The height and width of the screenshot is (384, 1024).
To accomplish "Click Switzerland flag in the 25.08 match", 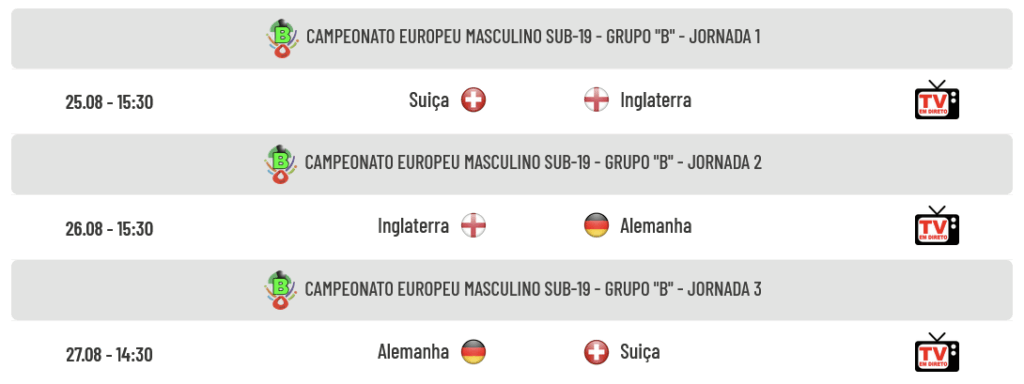I will (473, 100).
